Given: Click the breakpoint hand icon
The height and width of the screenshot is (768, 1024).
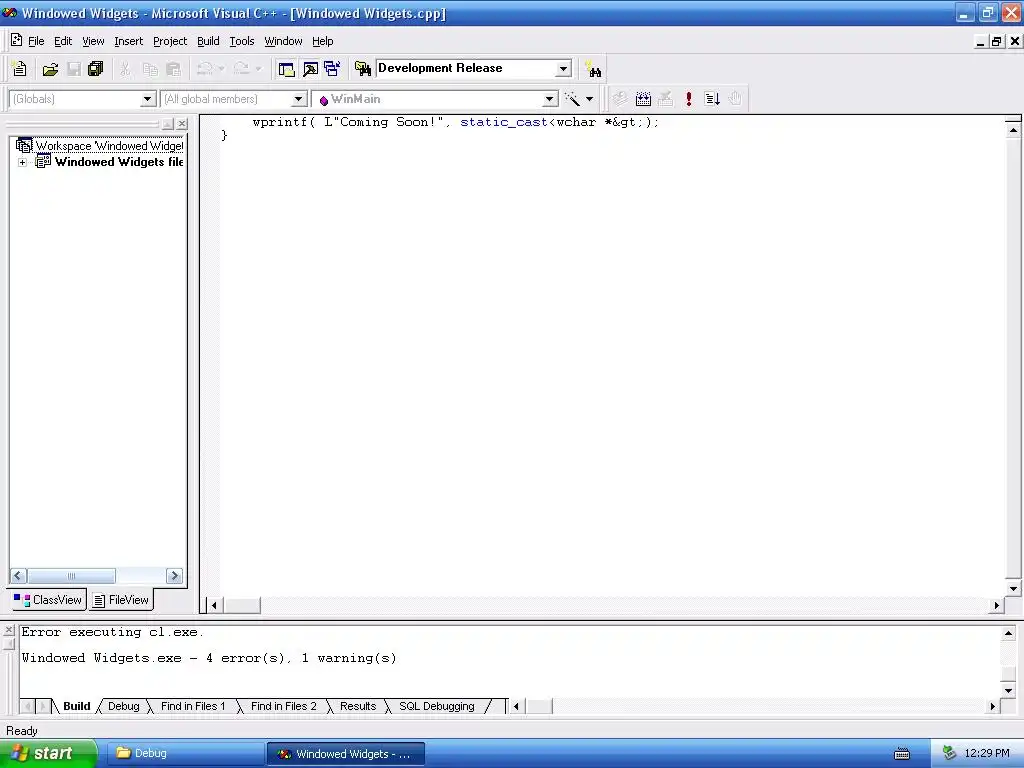Looking at the screenshot, I should pos(735,99).
